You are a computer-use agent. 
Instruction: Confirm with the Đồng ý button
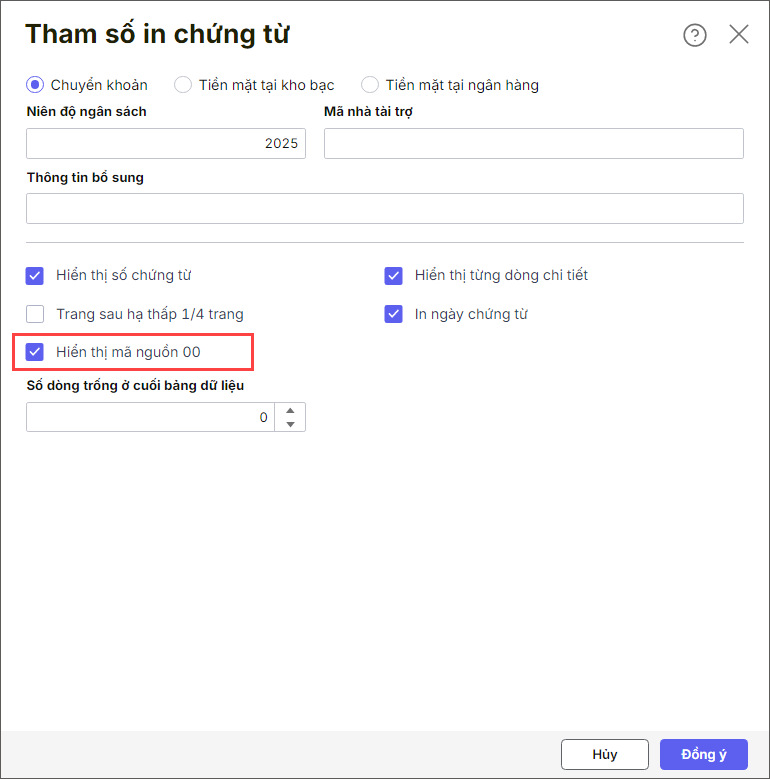click(x=703, y=754)
